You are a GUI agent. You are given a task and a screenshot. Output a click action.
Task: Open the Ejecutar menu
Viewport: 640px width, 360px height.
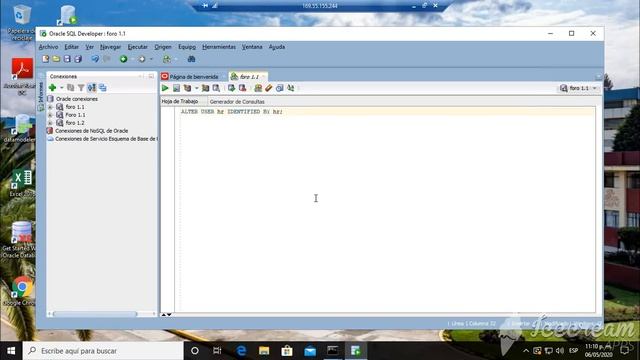138,47
